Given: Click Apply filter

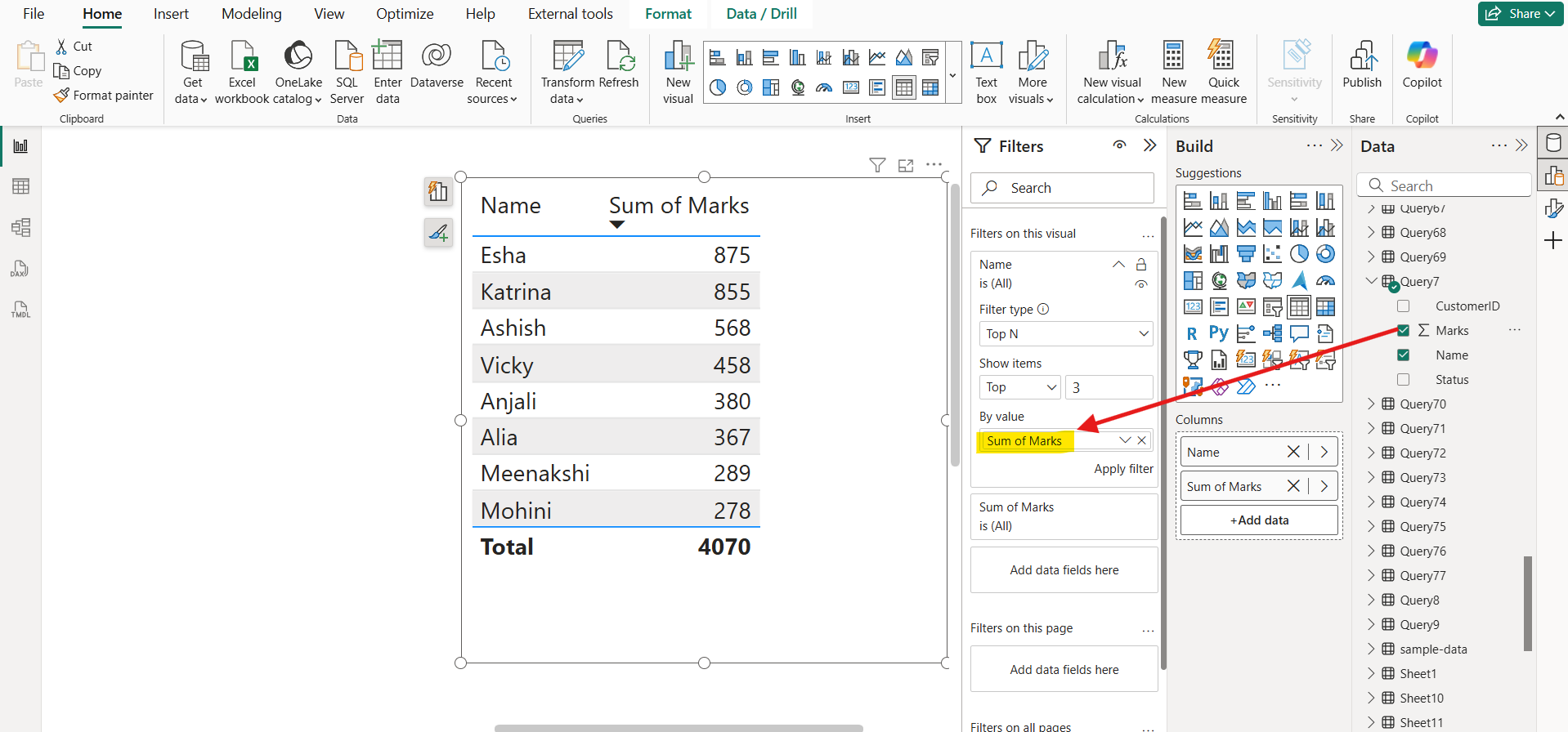Looking at the screenshot, I should point(1123,469).
